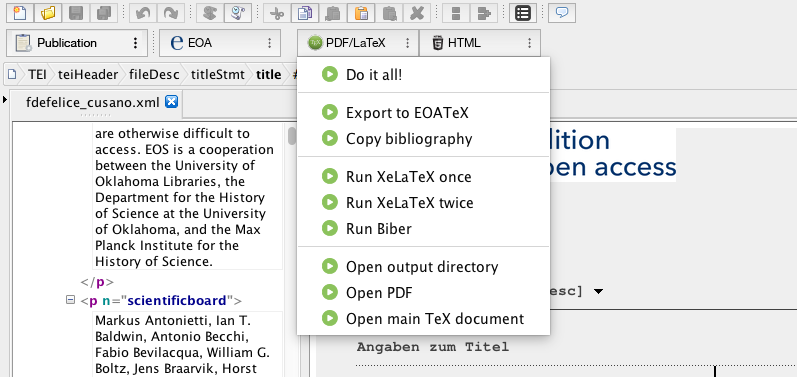Click titleStmt in the breadcrumb path

point(218,75)
